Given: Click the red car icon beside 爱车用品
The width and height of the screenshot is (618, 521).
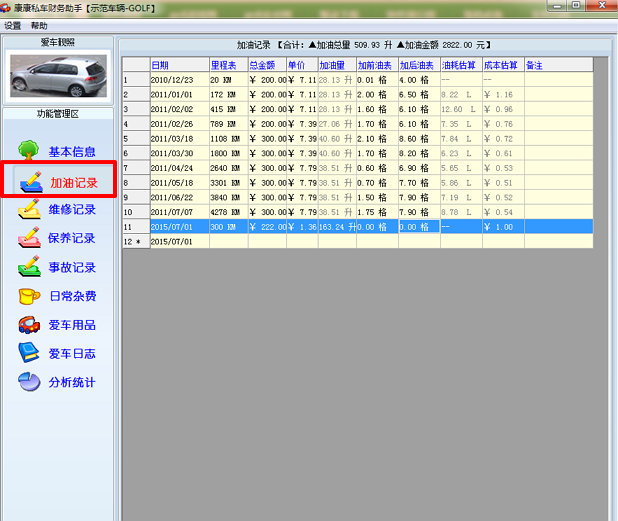Looking at the screenshot, I should tap(29, 325).
